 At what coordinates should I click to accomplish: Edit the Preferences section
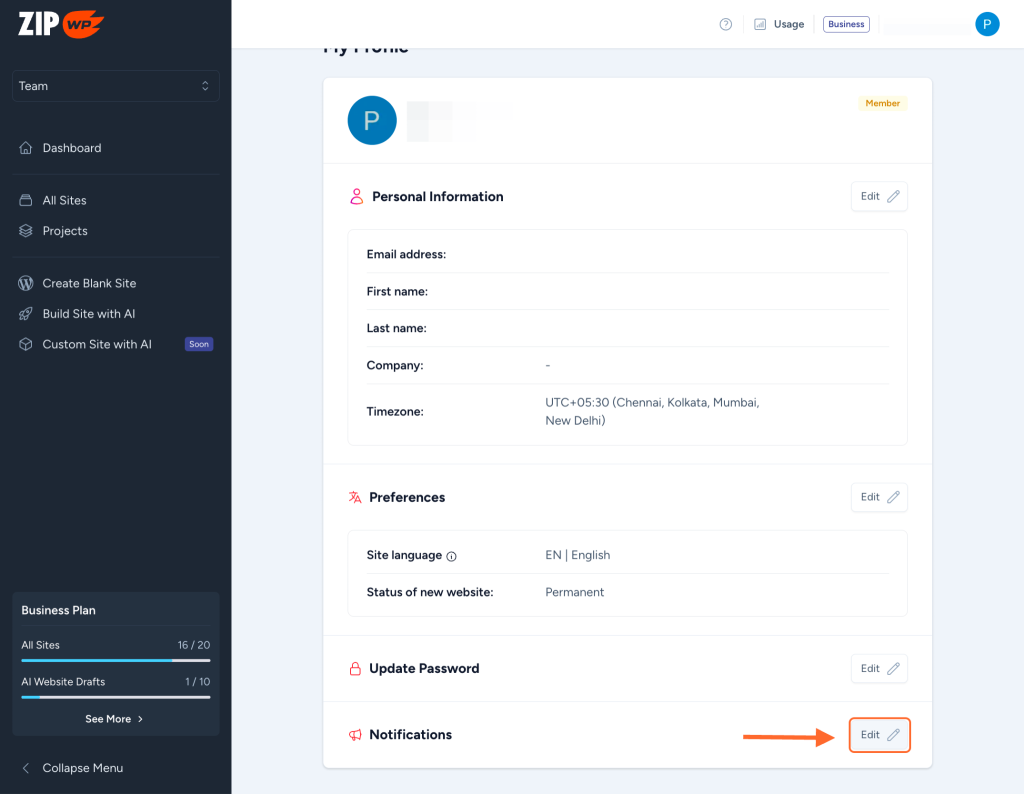879,497
